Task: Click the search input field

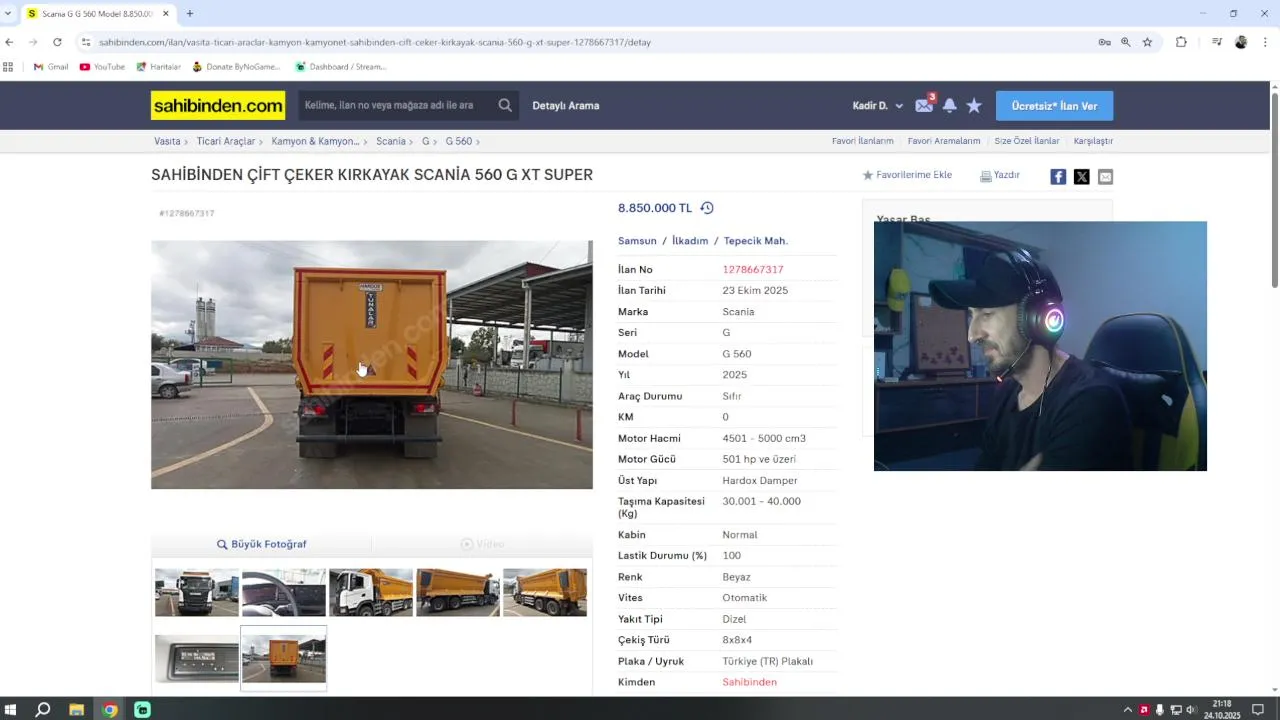Action: click(x=395, y=105)
